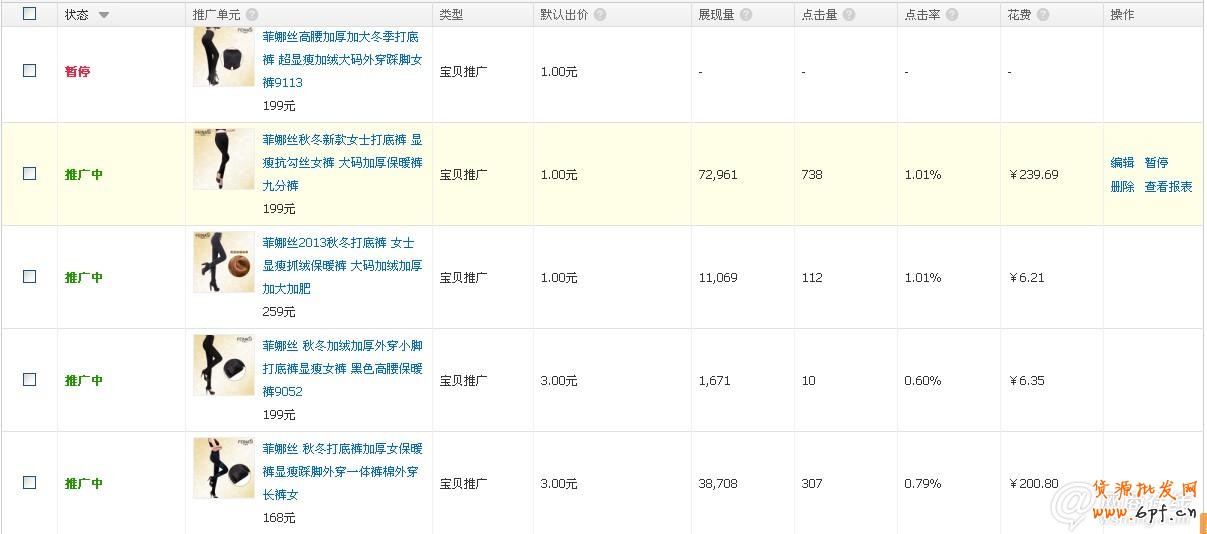Open 查看报表 report link

point(1168,187)
